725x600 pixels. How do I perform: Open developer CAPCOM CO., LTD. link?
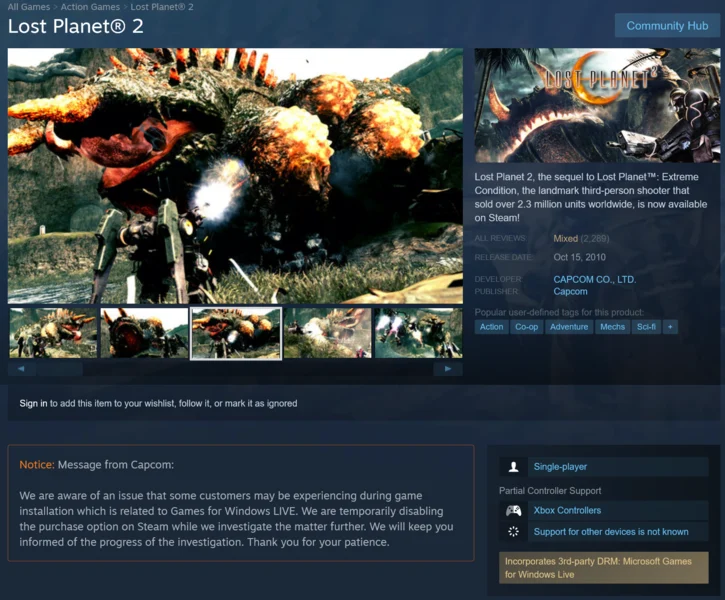(595, 279)
